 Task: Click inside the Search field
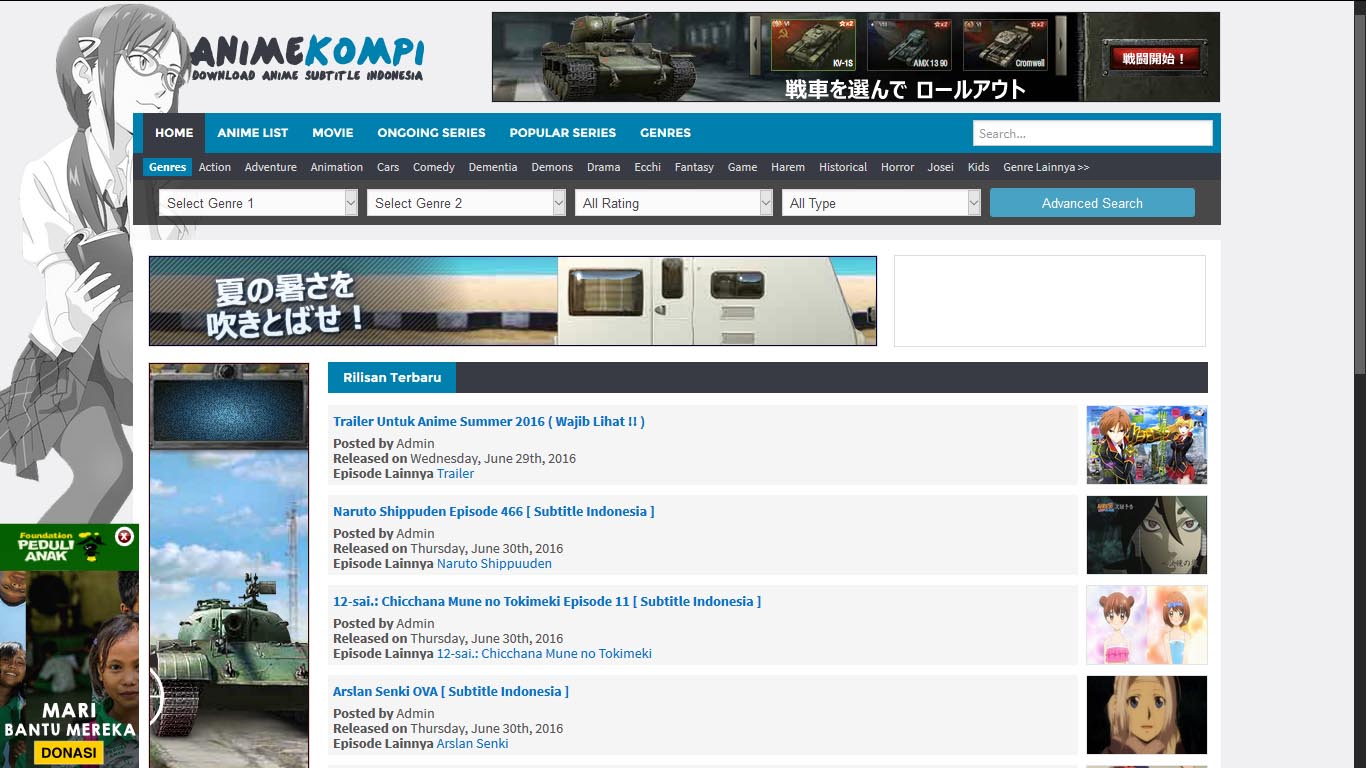(1093, 133)
